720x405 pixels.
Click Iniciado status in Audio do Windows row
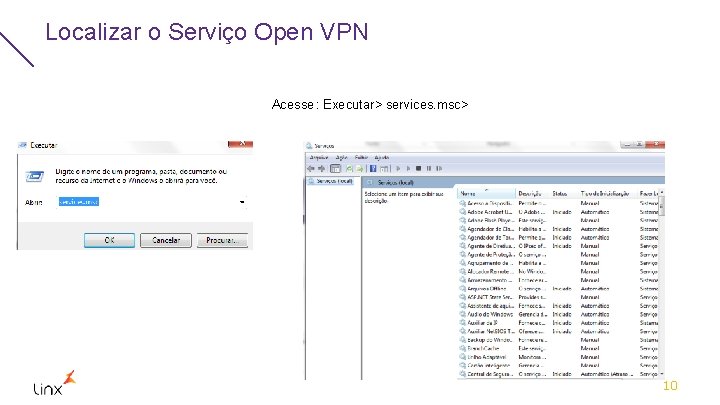562,315
